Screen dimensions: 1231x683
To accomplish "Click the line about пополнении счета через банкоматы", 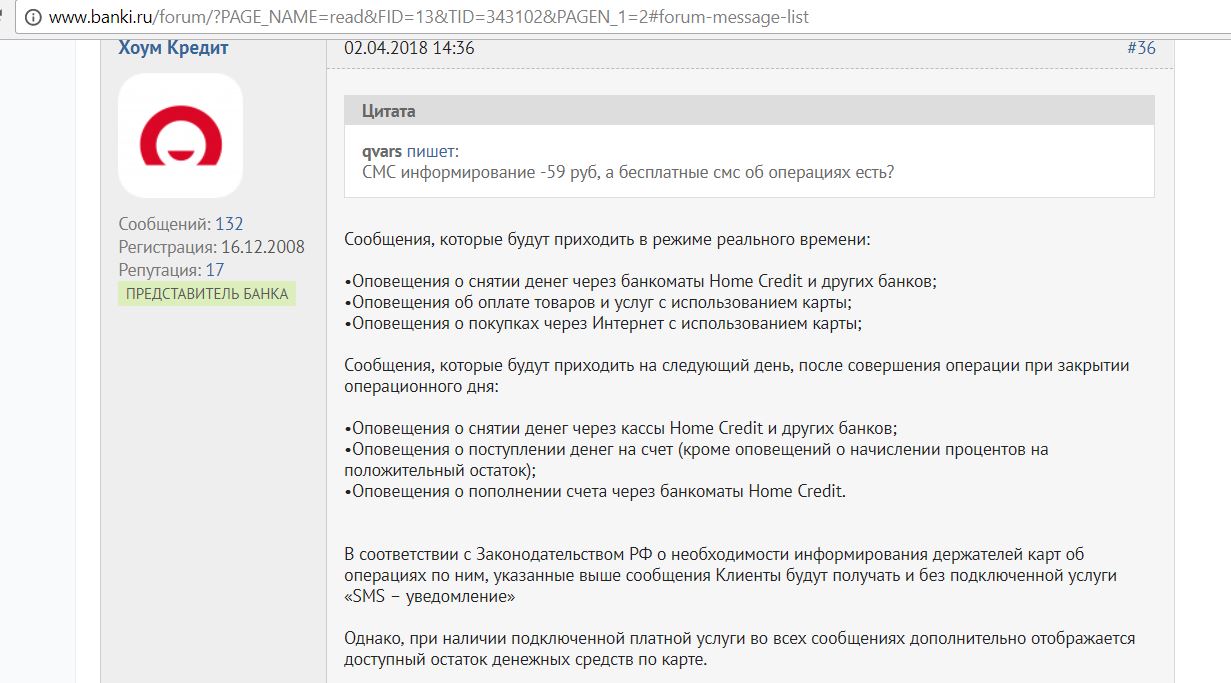I will [x=595, y=491].
